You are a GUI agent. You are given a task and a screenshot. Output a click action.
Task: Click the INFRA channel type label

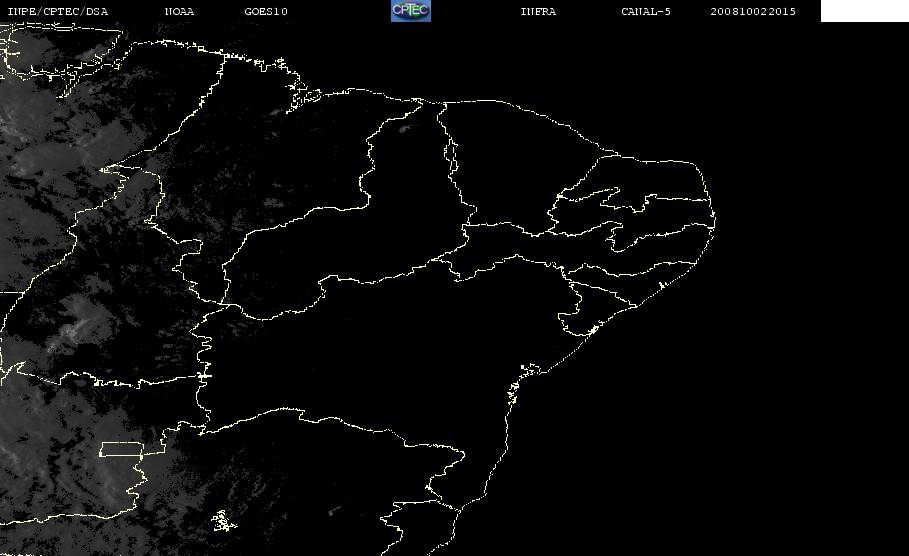click(538, 12)
